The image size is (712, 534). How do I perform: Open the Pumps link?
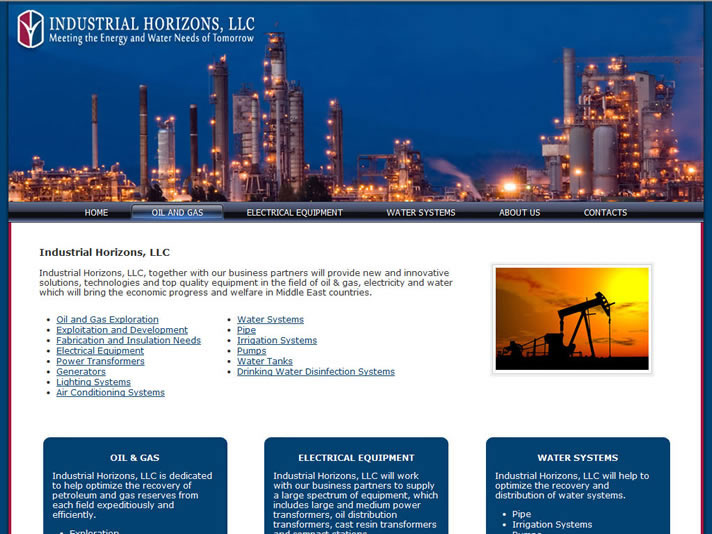[251, 351]
